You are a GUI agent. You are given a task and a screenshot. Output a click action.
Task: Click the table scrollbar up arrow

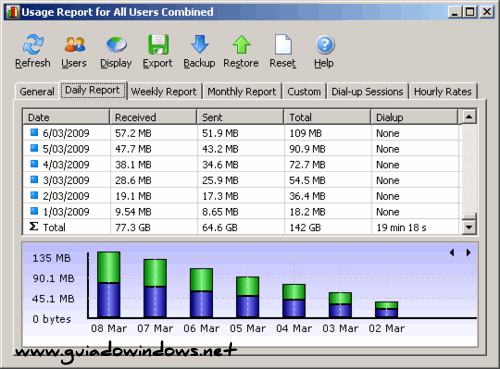tap(469, 117)
